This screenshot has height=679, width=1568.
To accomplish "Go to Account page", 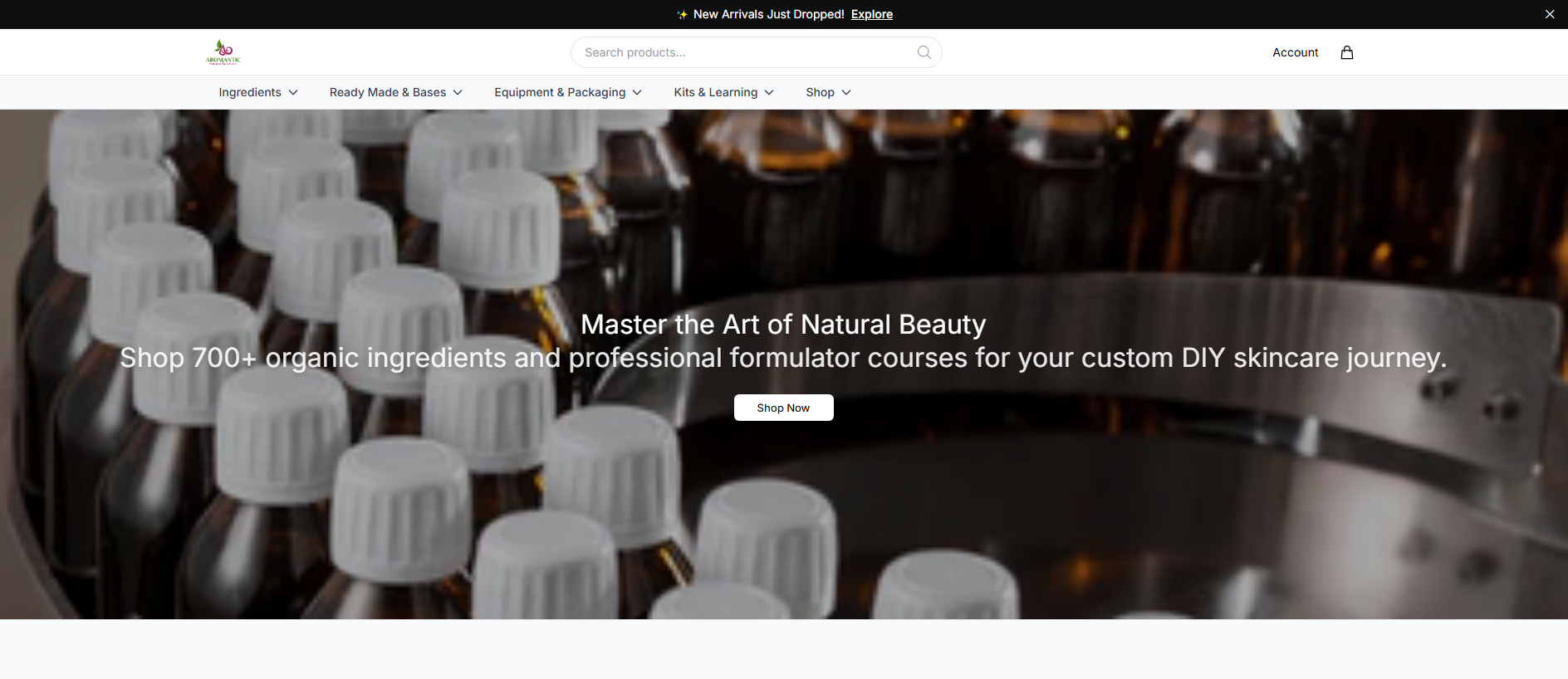I will point(1295,52).
